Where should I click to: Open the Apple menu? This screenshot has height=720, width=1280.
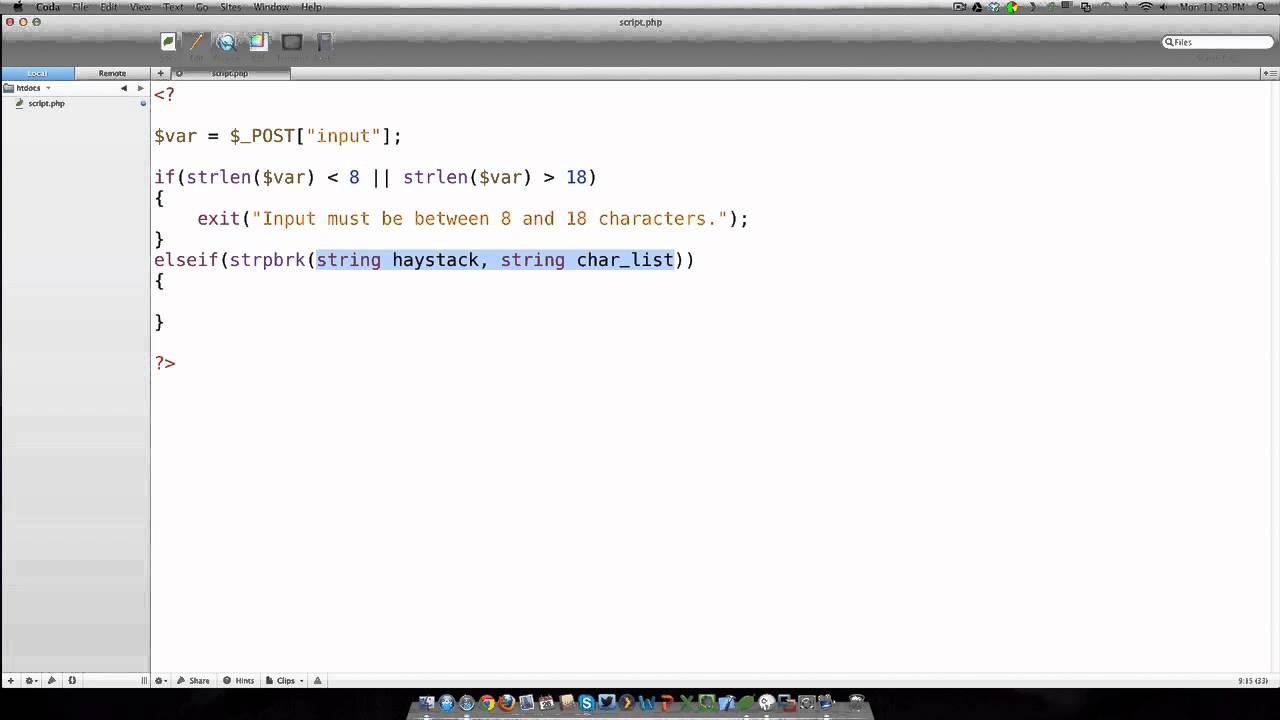17,7
